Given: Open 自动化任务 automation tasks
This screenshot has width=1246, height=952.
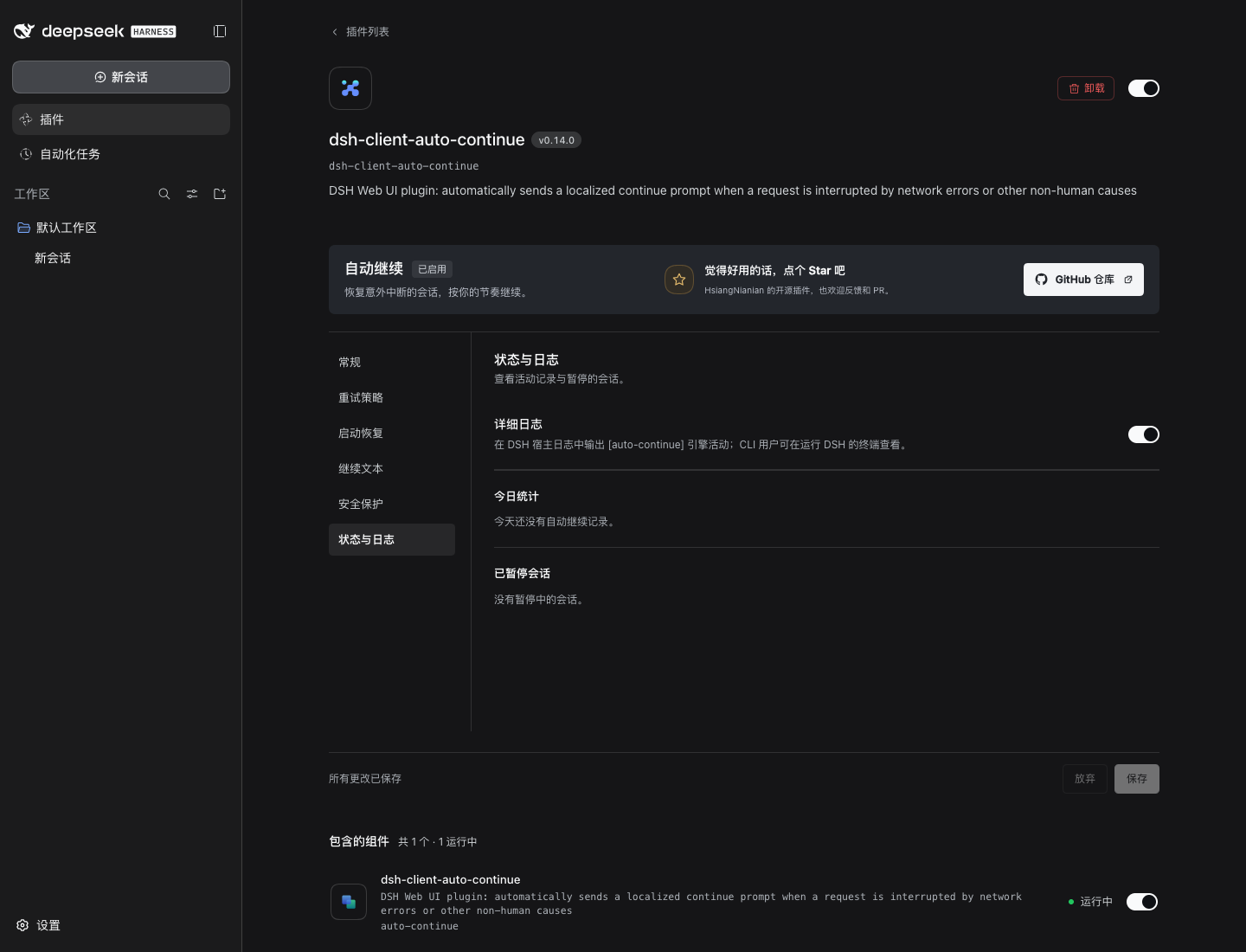Looking at the screenshot, I should 121,154.
